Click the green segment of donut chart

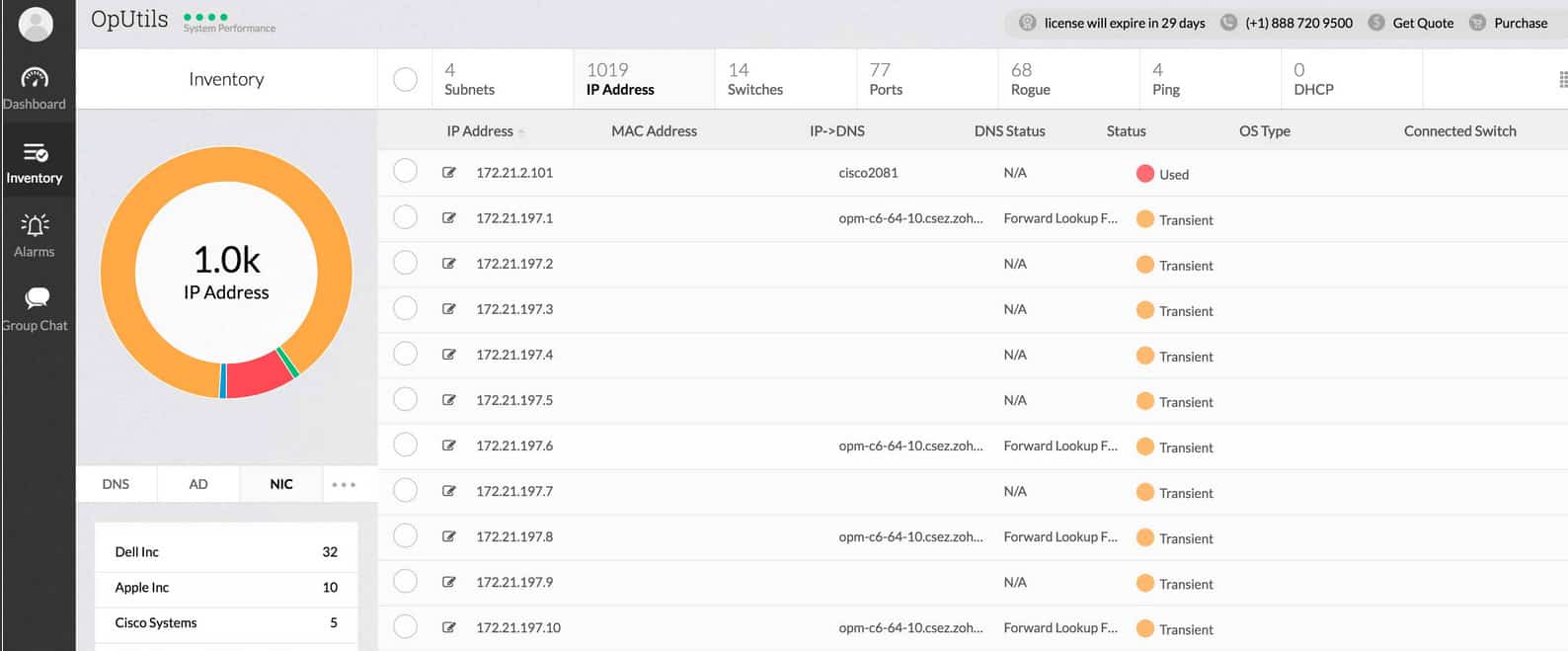[288, 362]
